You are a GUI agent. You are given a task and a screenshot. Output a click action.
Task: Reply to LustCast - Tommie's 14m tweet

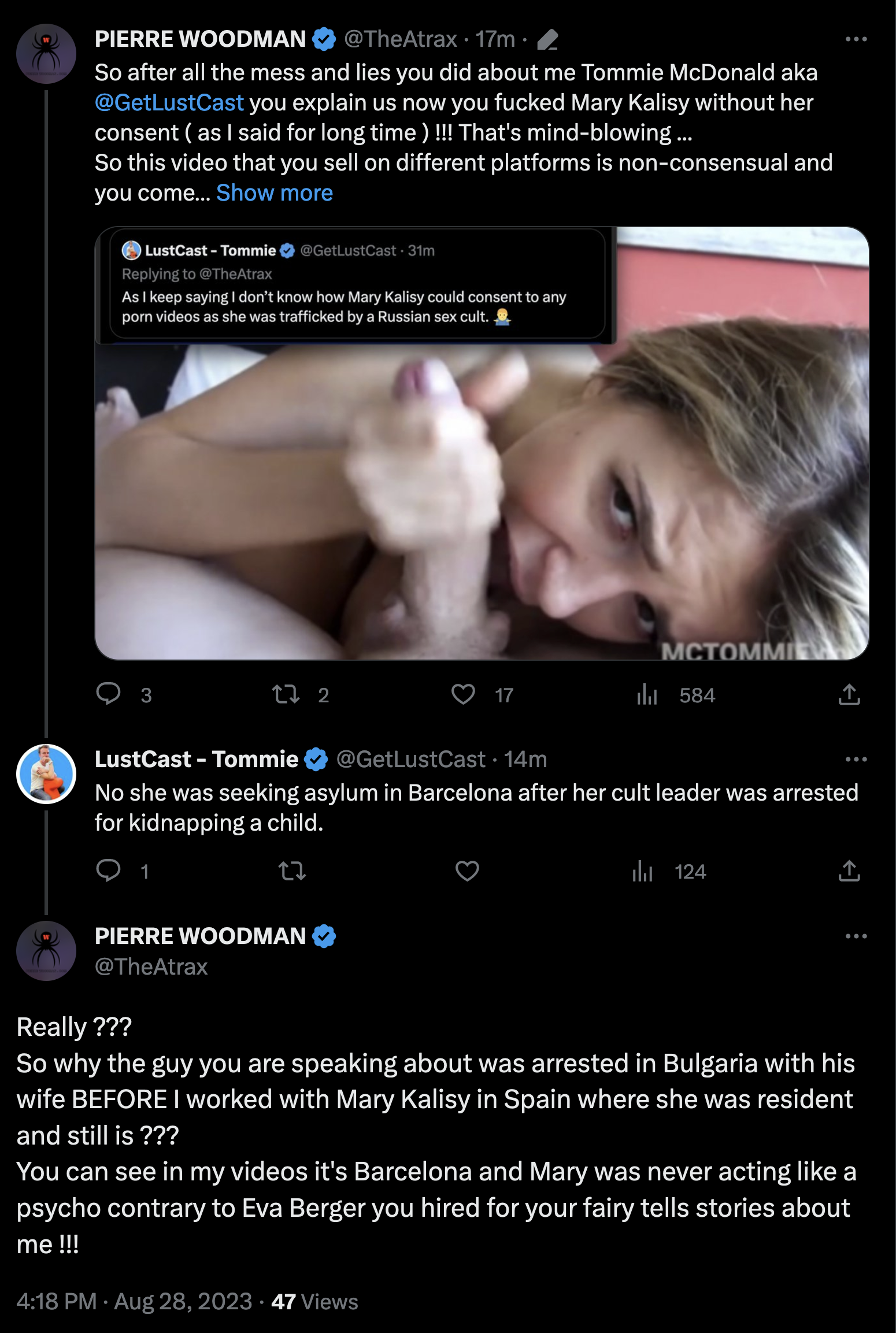109,871
